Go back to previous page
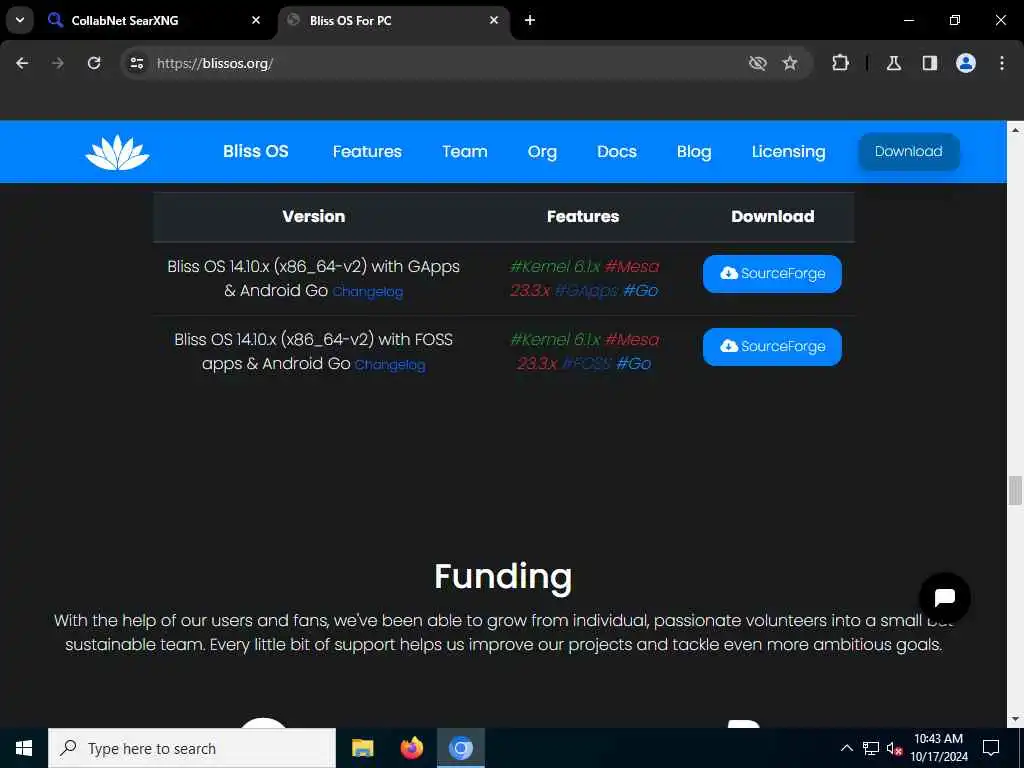Viewport: 1024px width, 768px height. tap(22, 63)
